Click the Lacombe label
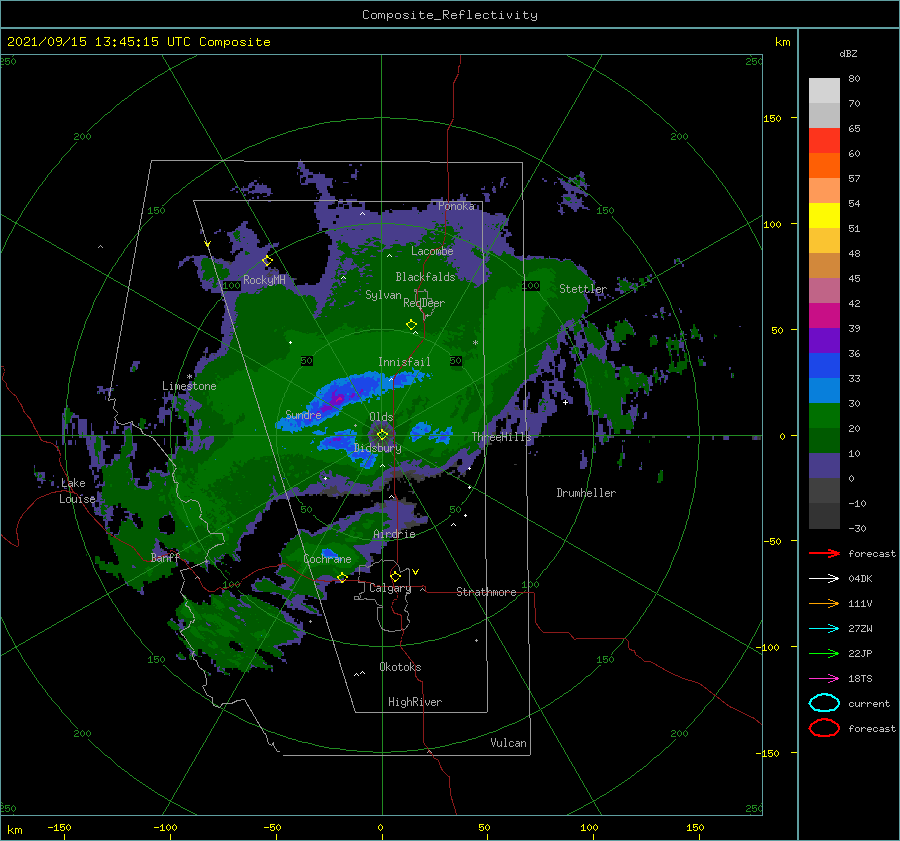 [432, 251]
